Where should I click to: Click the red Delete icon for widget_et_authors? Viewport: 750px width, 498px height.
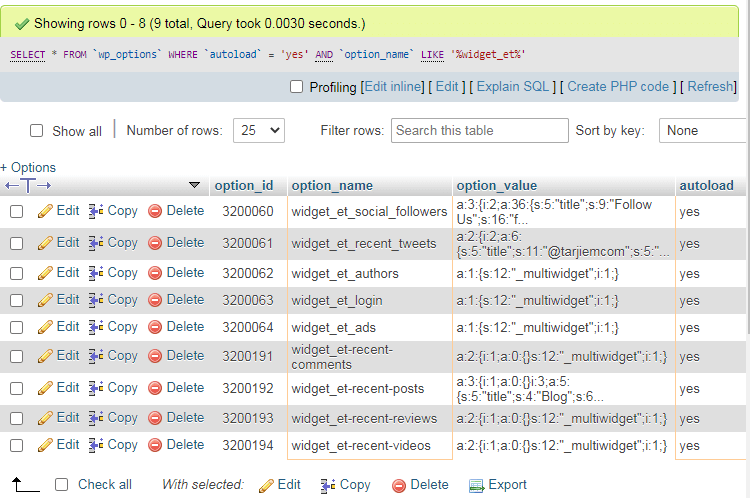(155, 273)
